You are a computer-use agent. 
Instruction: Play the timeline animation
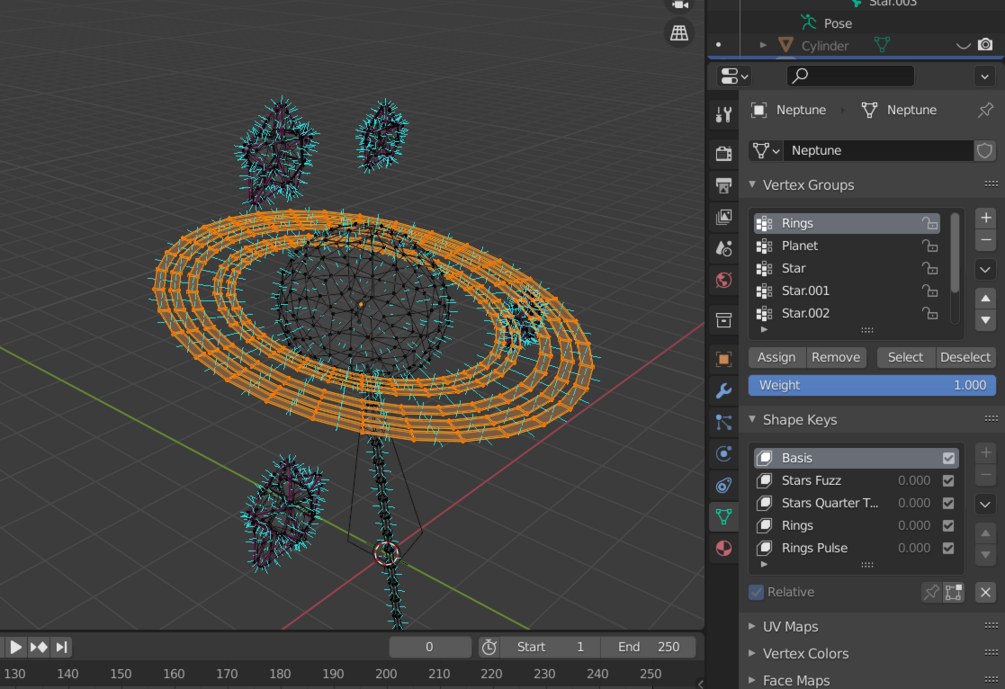point(15,647)
